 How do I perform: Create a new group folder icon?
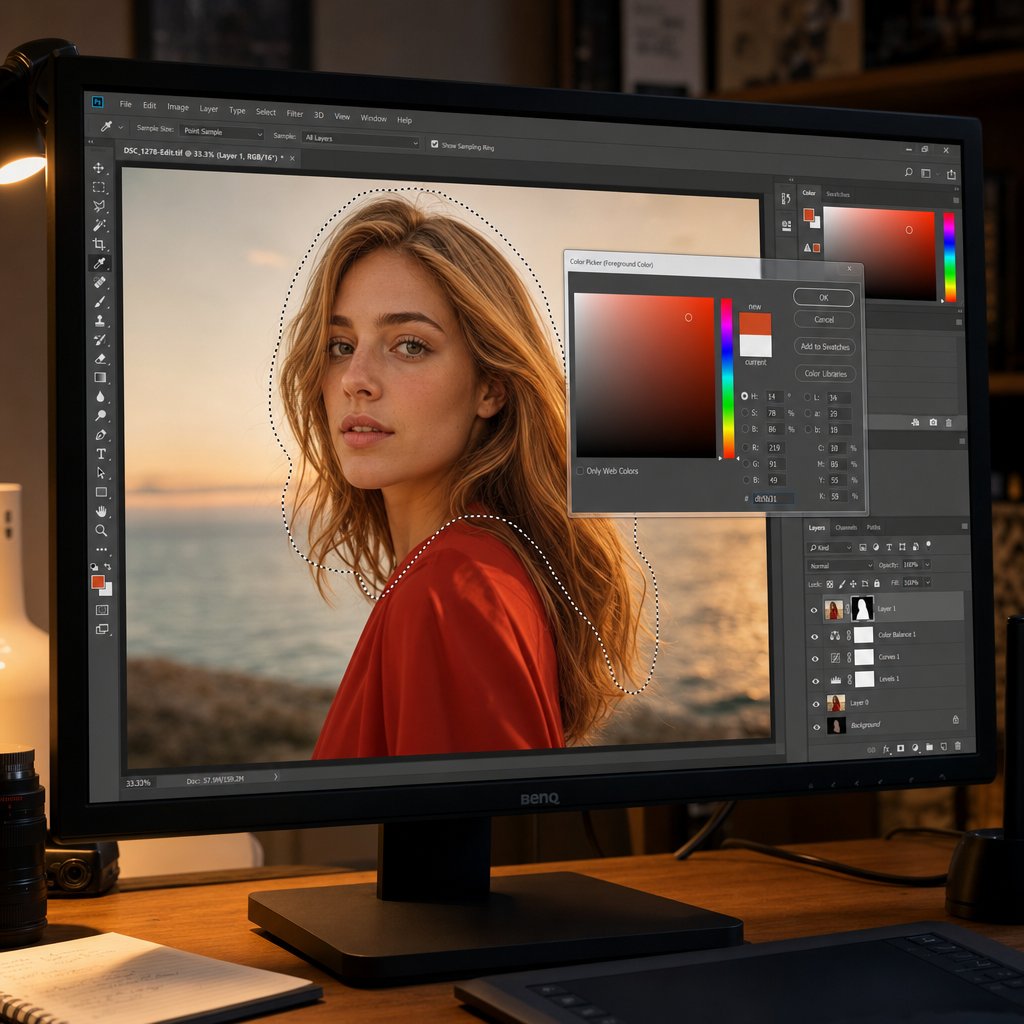(x=929, y=747)
